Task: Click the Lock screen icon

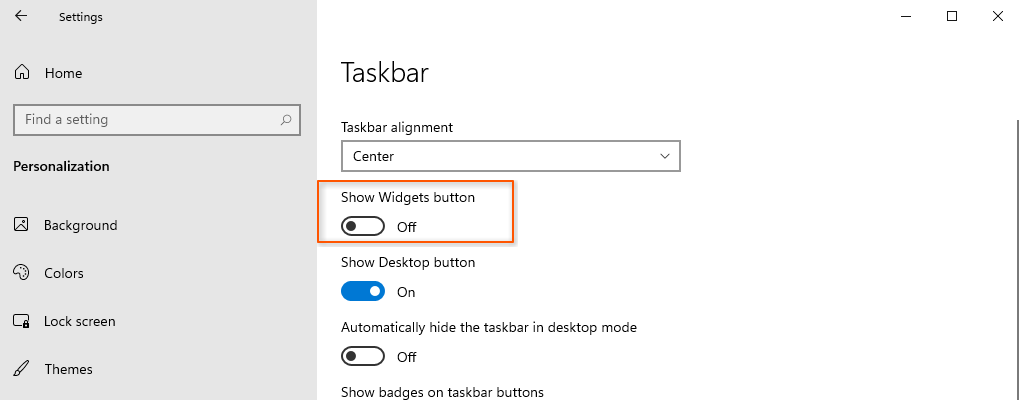Action: pos(22,321)
